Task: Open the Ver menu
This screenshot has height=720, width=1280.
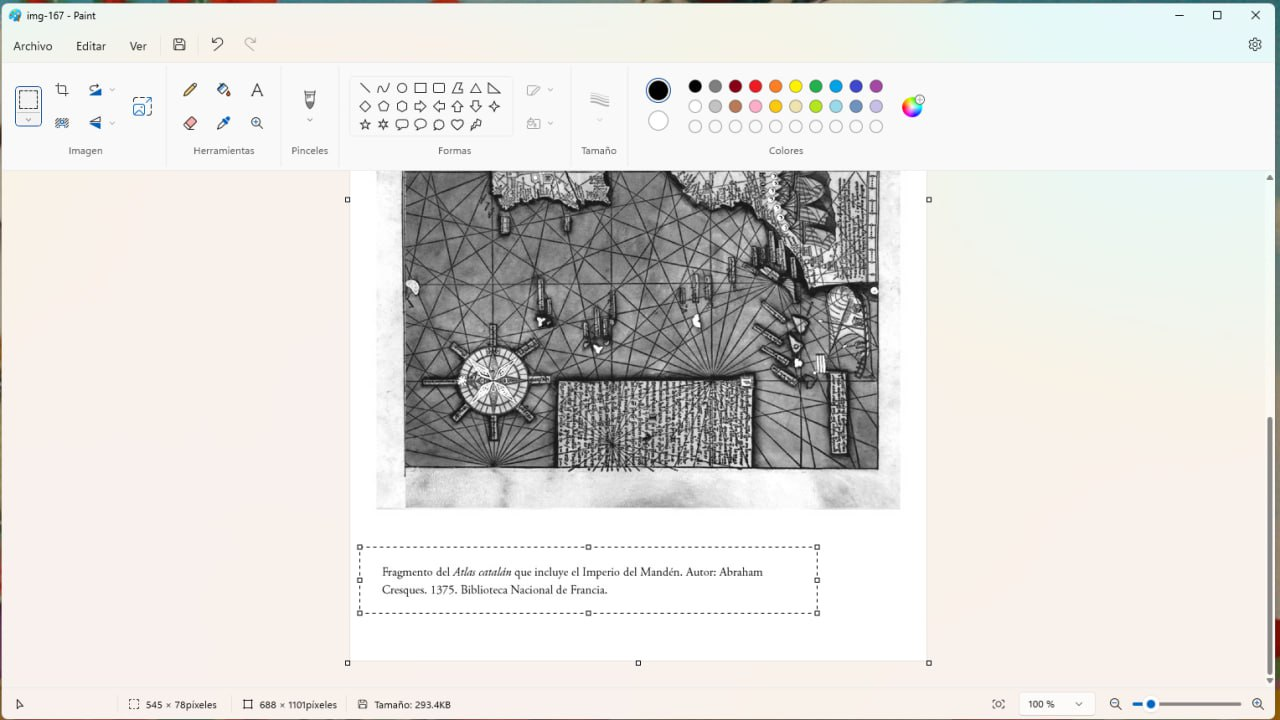Action: 138,46
